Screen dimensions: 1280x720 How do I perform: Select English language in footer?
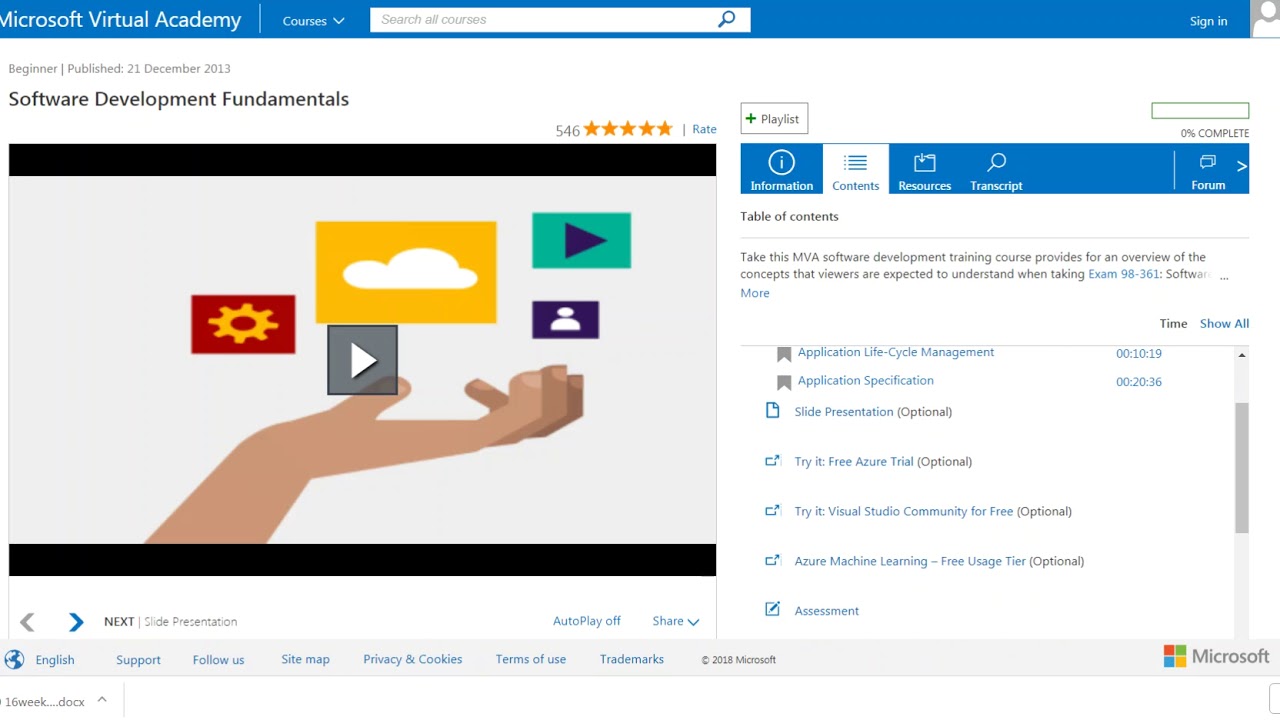pyautogui.click(x=55, y=659)
